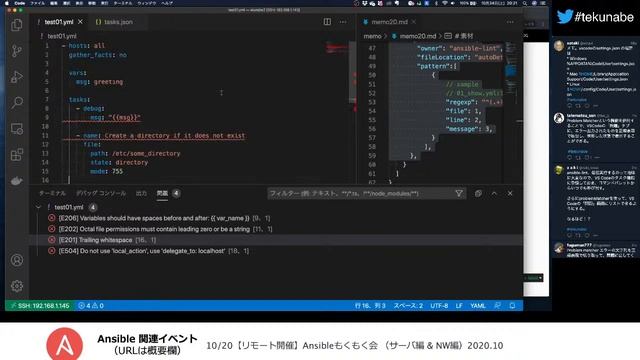
Task: Open the ヘルプ menu in menu bar
Action: pyautogui.click(x=167, y=3)
